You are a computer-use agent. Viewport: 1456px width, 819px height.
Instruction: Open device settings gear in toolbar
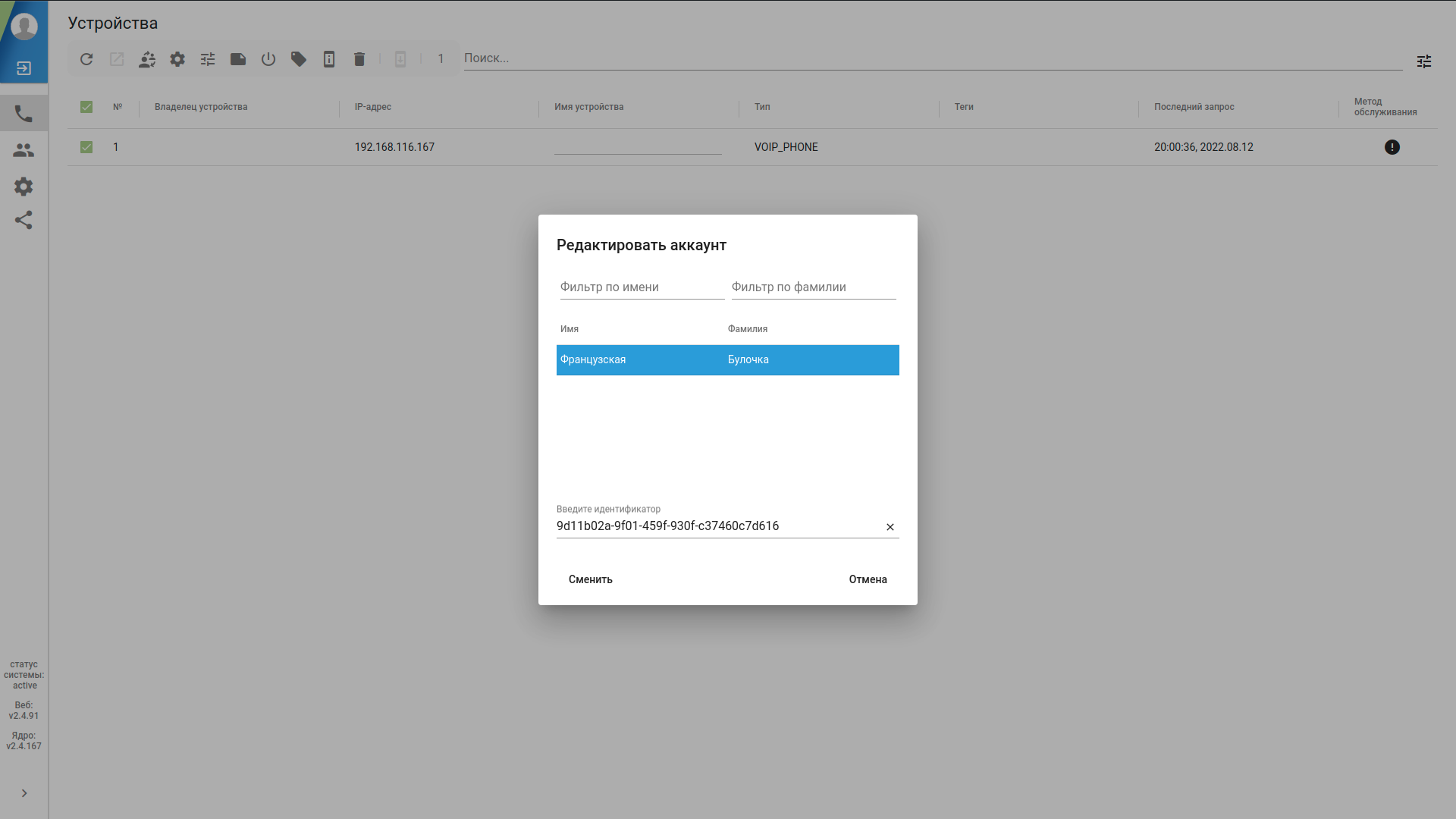pyautogui.click(x=177, y=59)
